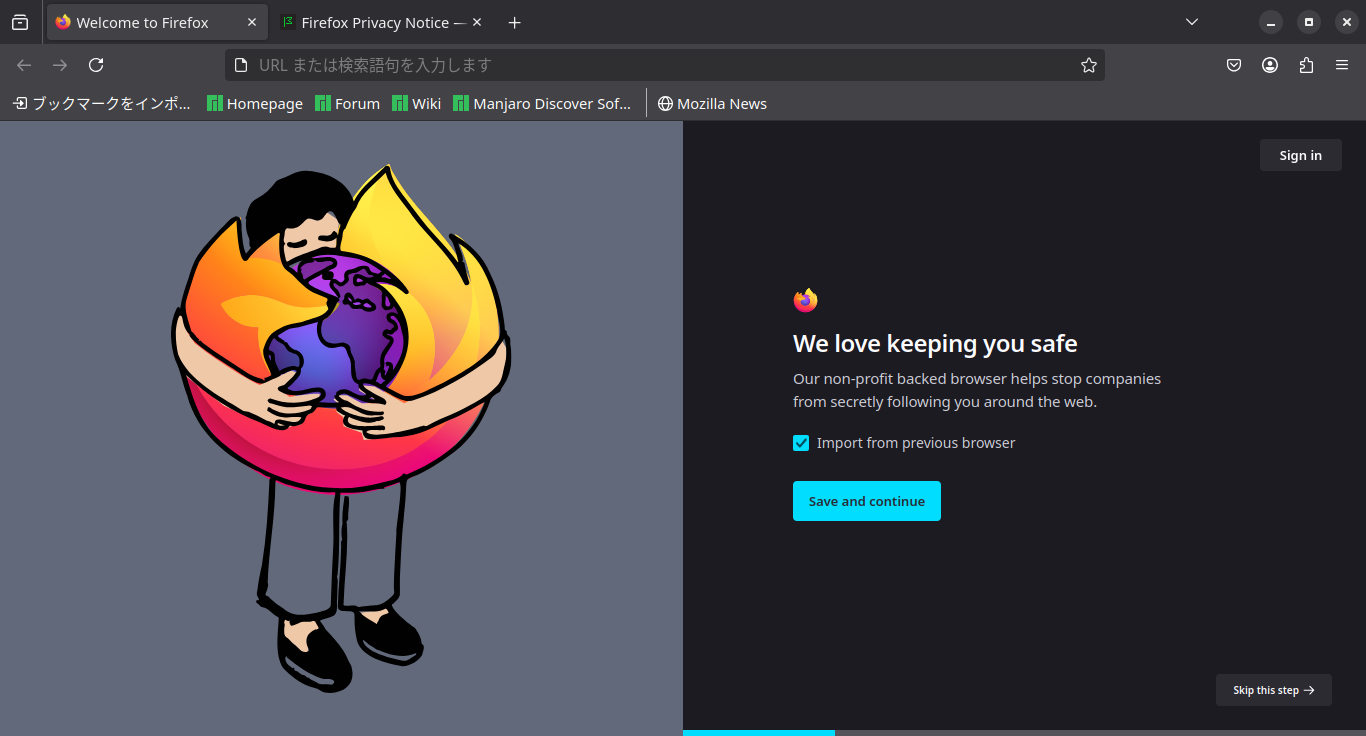The height and width of the screenshot is (736, 1366).
Task: Switch to the Firefox Privacy Notice tab
Action: coord(382,22)
